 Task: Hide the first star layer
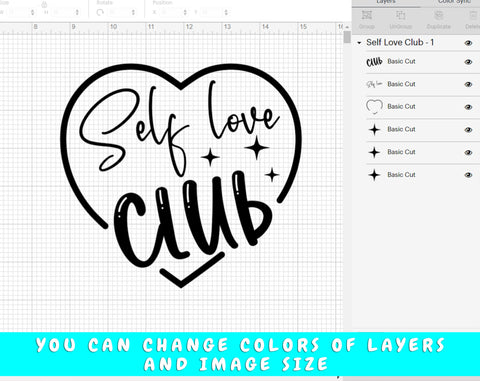(468, 130)
